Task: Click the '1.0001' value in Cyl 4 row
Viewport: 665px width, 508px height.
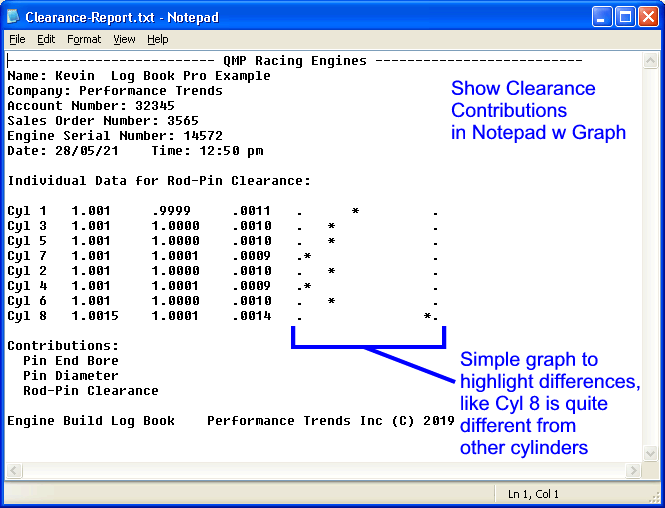Action: point(175,286)
